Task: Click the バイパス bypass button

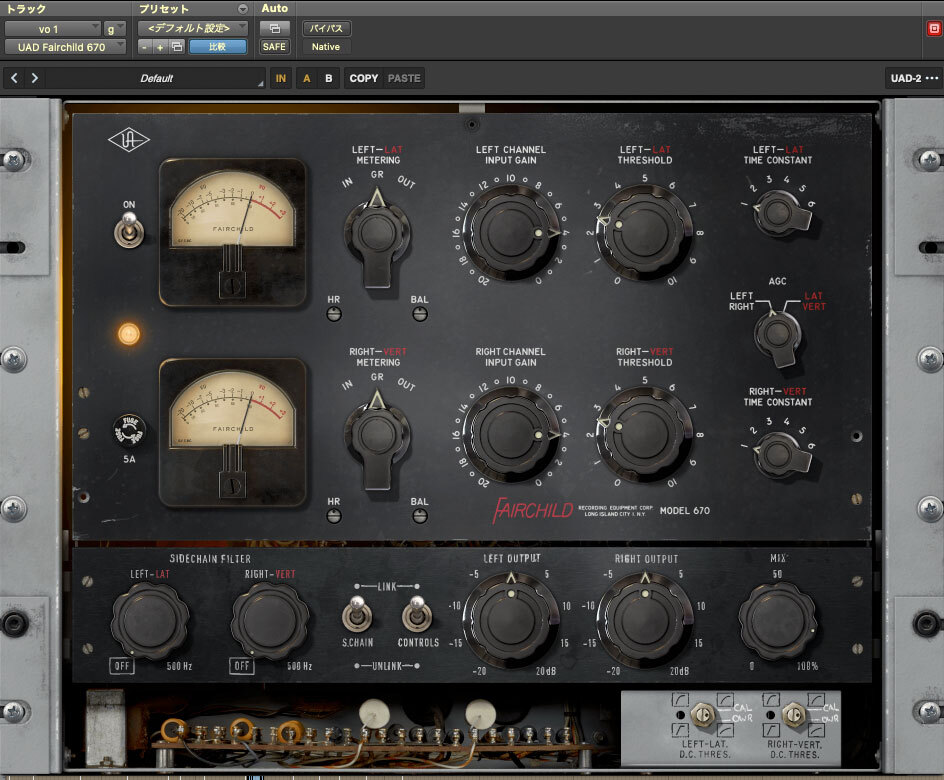Action: coord(326,28)
